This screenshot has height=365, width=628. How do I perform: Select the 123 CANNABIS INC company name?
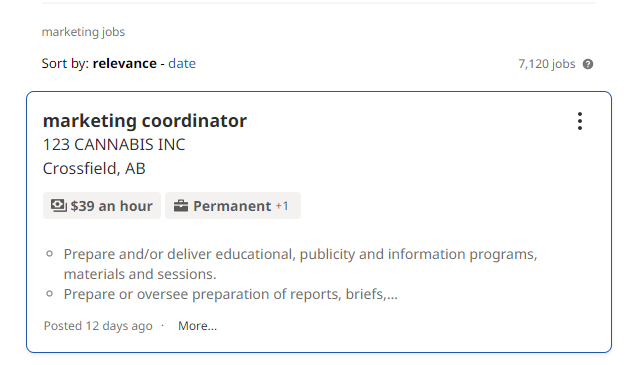pyautogui.click(x=114, y=145)
